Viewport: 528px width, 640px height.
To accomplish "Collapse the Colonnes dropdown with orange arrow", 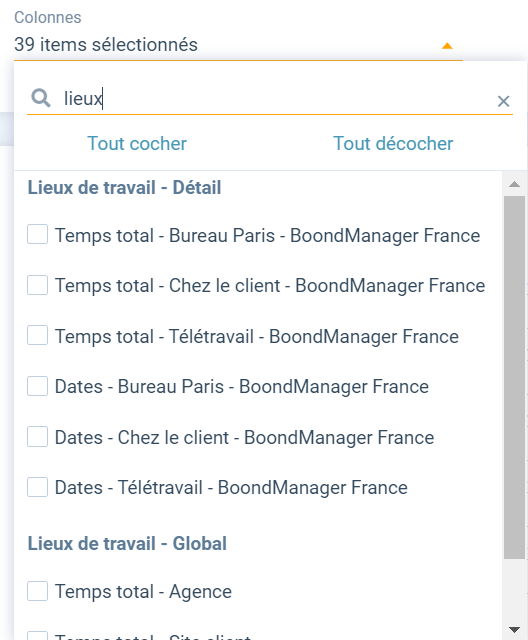I will [x=447, y=46].
